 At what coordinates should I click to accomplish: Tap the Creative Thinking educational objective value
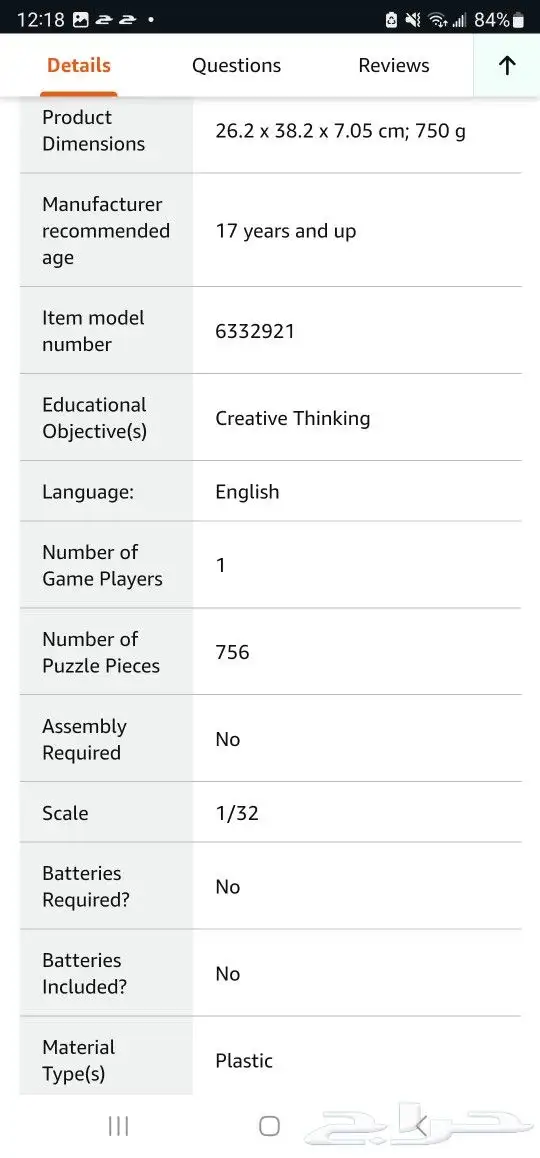click(x=293, y=418)
